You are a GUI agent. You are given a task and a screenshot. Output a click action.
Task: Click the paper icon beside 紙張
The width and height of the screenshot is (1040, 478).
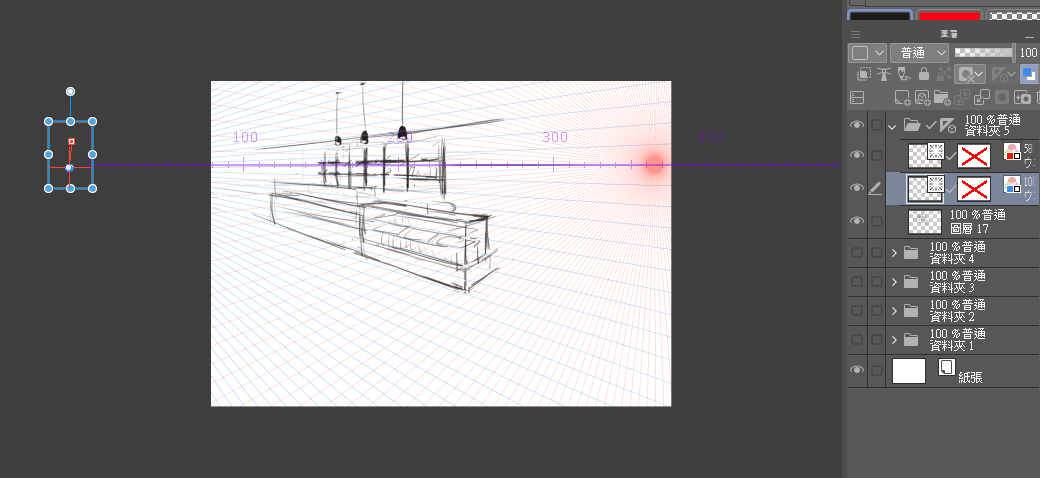click(x=946, y=367)
